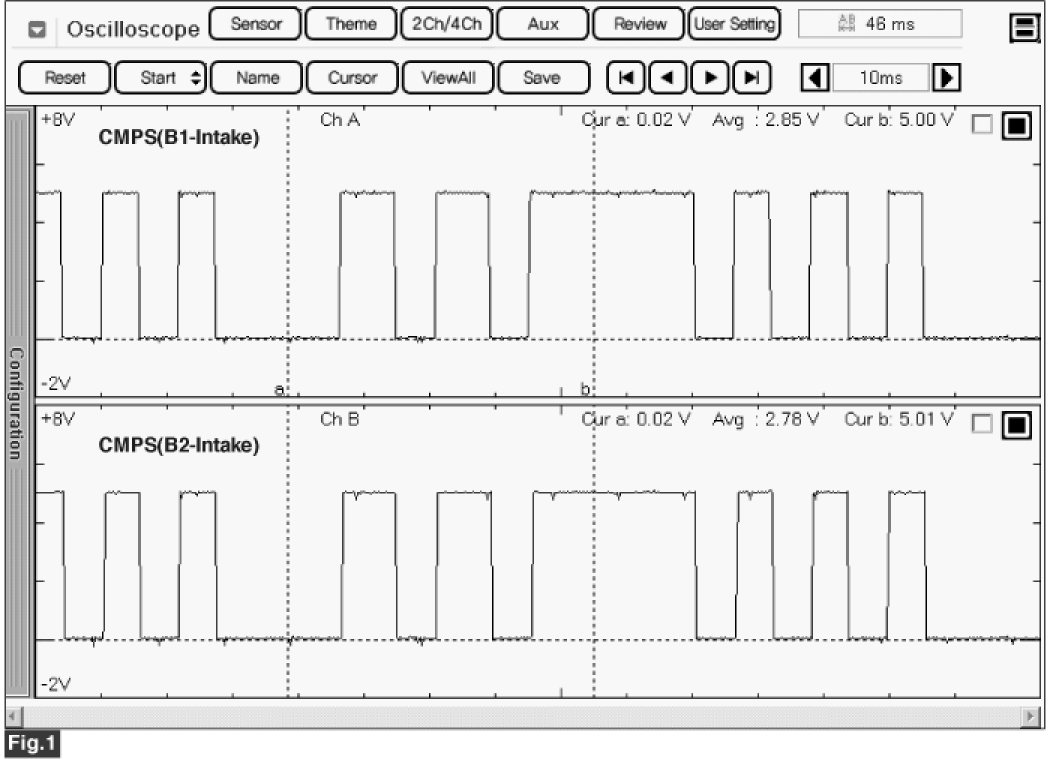Step back one waveform frame
Viewport: 1050px width, 759px height.
pos(668,77)
